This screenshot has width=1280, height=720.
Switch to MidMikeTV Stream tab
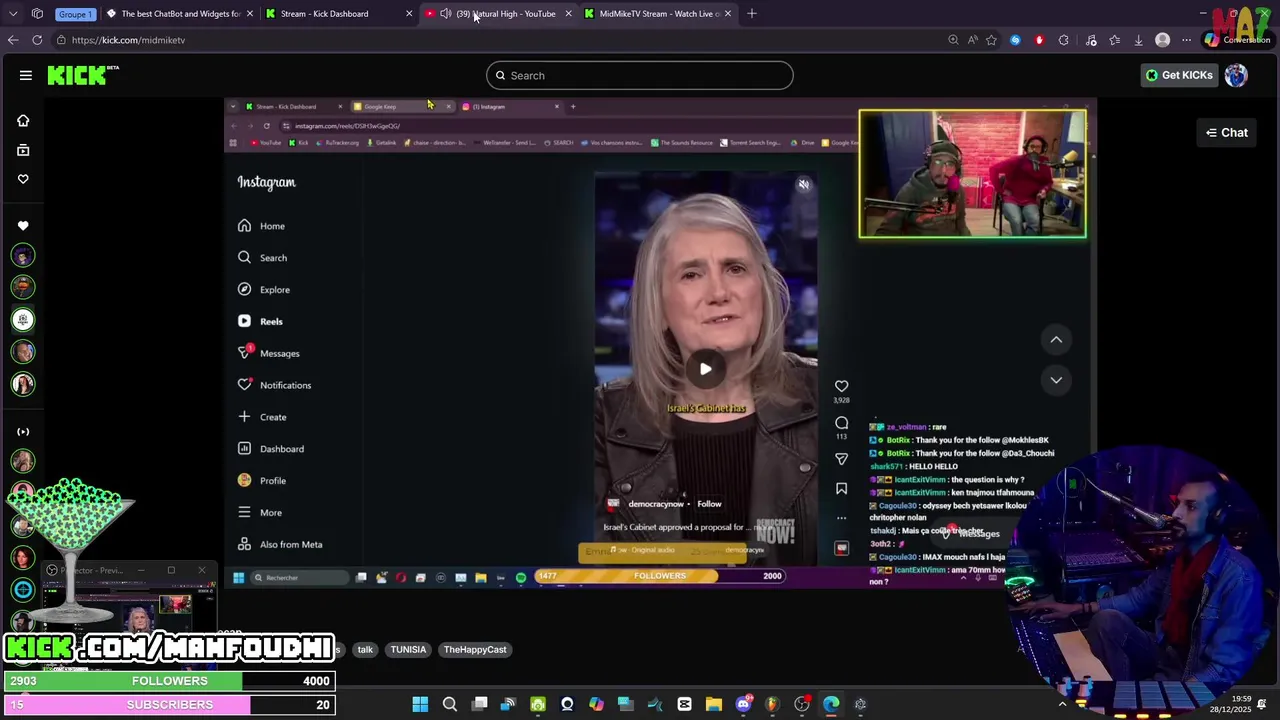[x=657, y=14]
